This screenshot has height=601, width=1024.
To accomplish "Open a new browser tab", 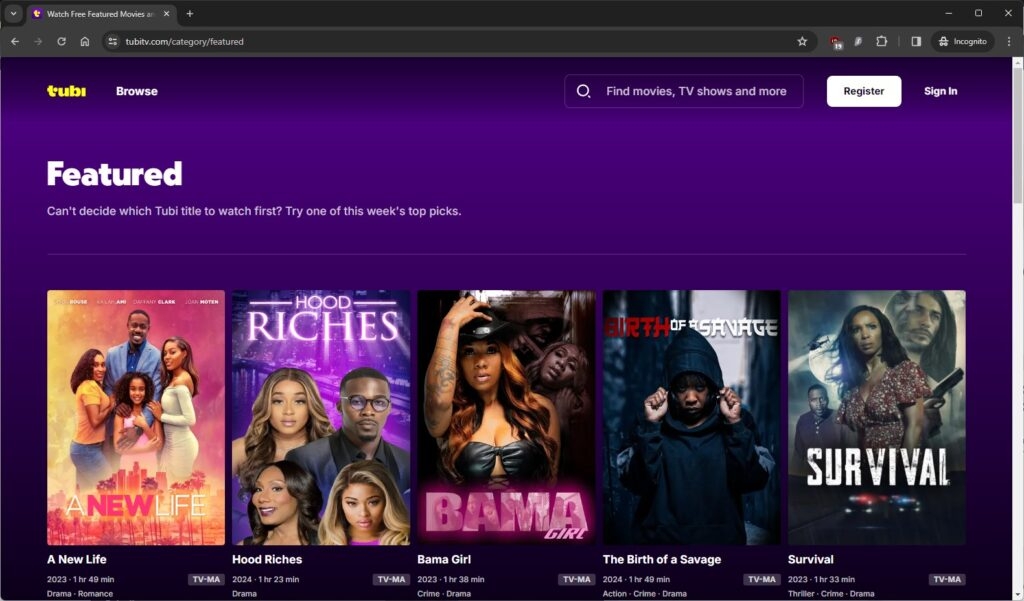I will click(x=189, y=13).
